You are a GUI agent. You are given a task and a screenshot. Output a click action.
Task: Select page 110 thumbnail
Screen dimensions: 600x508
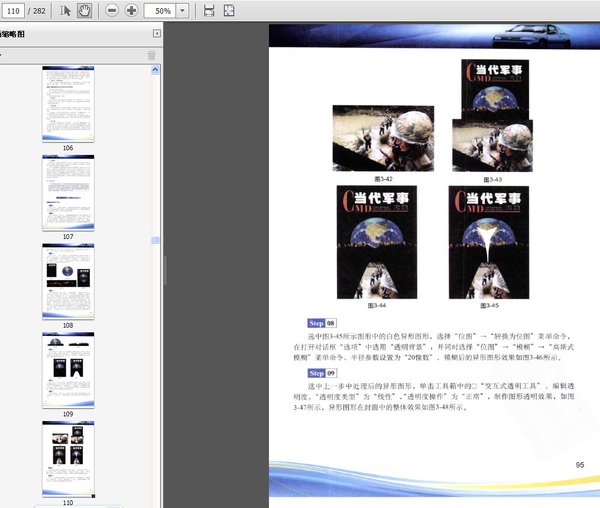[68, 457]
